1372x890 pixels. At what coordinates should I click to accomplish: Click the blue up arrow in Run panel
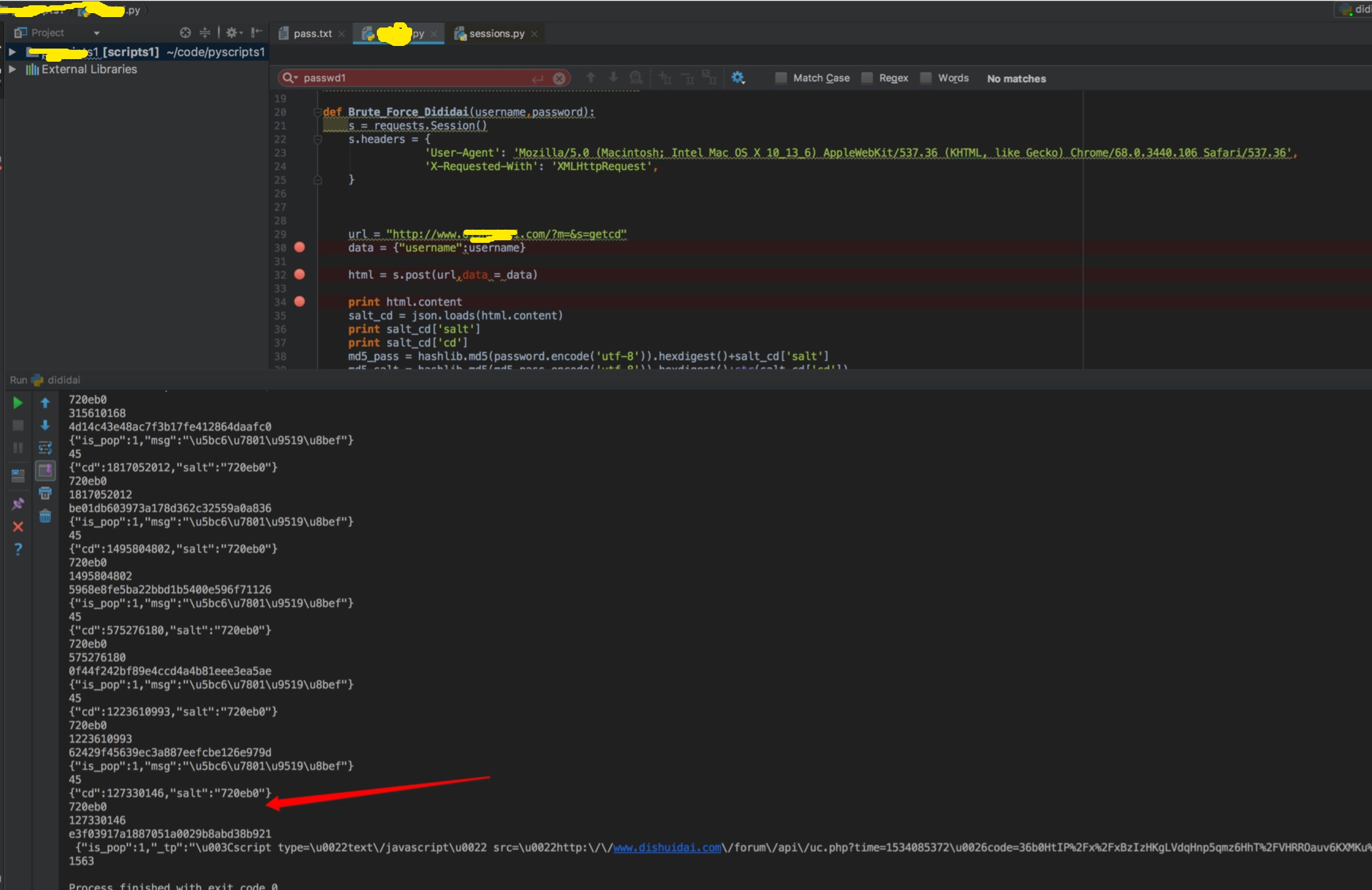tap(45, 403)
